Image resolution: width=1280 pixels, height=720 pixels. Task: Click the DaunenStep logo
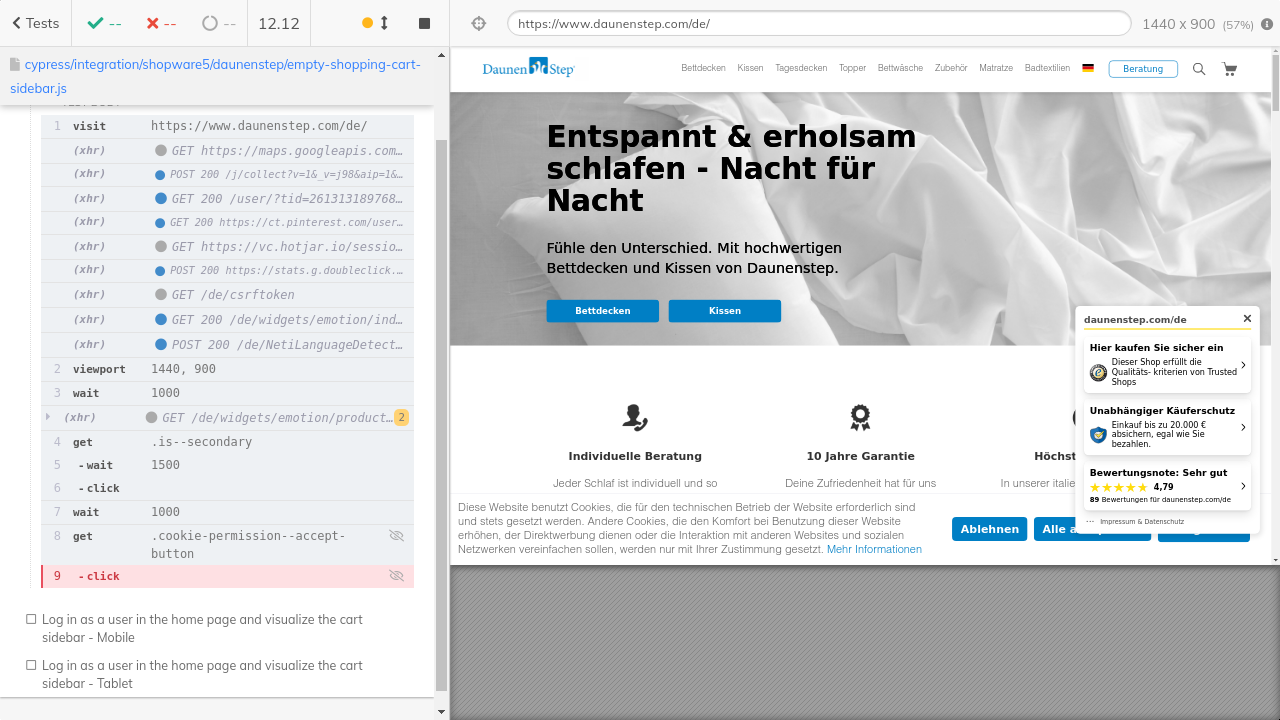click(x=528, y=68)
